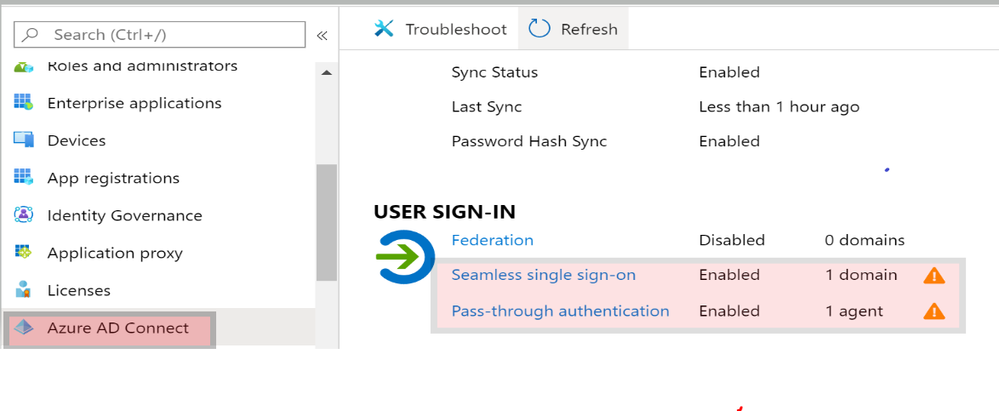999x411 pixels.
Task: Open the Seamless single sign-on link
Action: (543, 275)
